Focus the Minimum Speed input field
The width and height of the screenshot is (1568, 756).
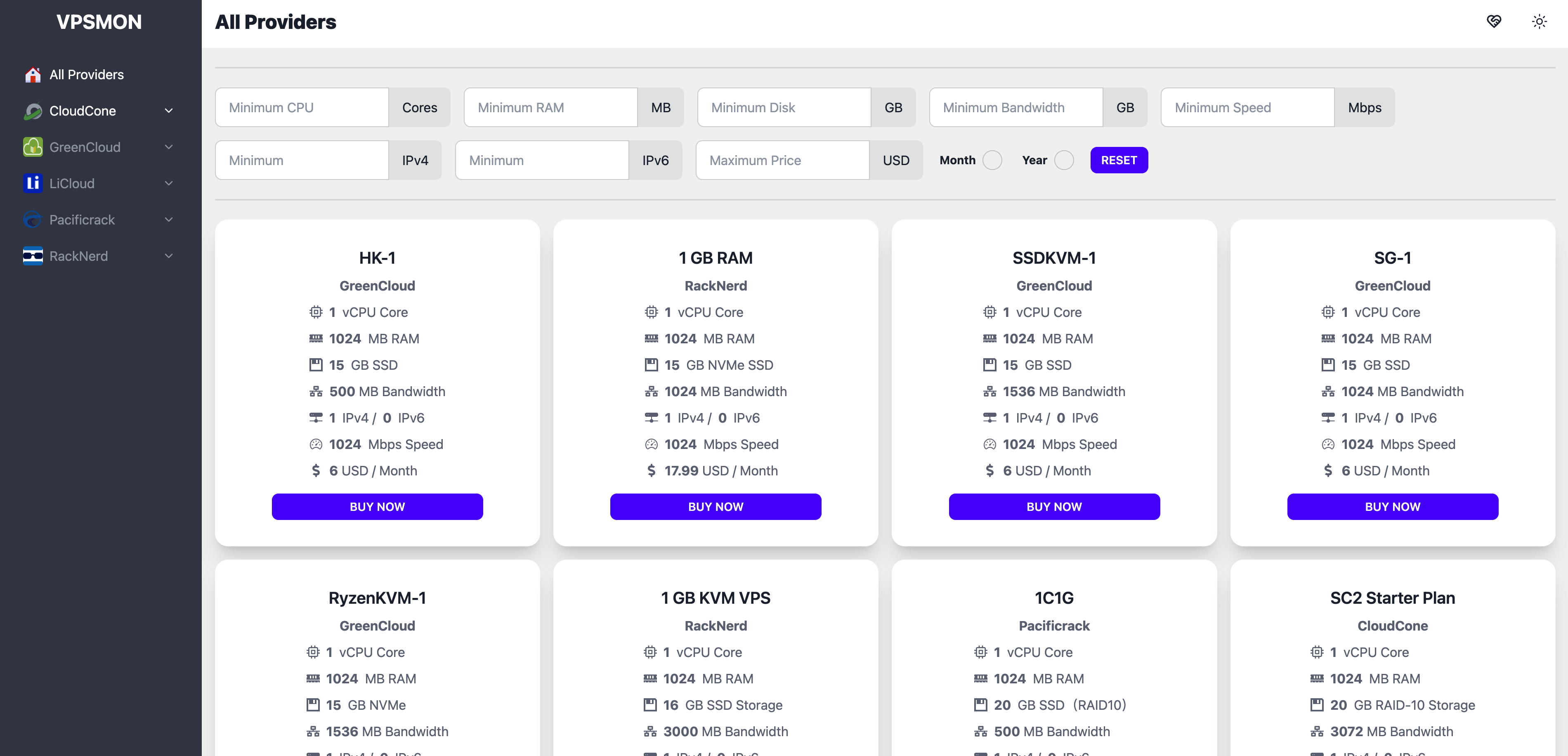1248,108
